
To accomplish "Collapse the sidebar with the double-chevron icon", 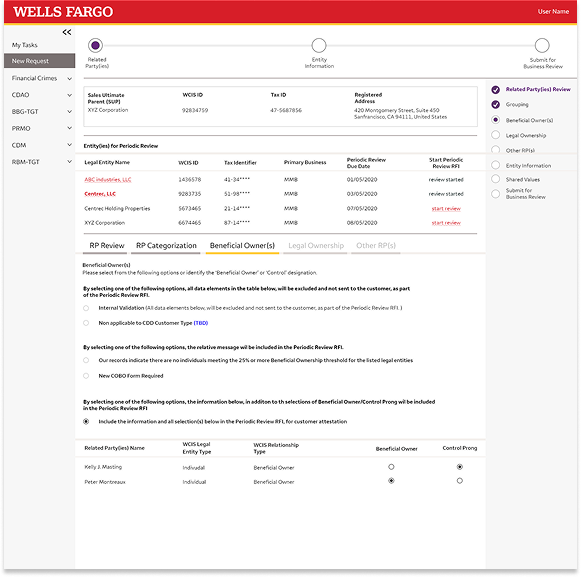I will click(67, 32).
